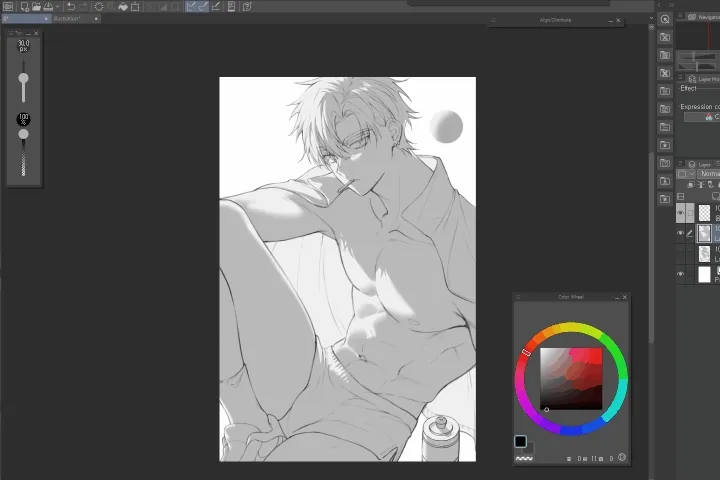Toggle visibility eye of the selected layer
Image resolution: width=720 pixels, height=480 pixels.
(681, 233)
